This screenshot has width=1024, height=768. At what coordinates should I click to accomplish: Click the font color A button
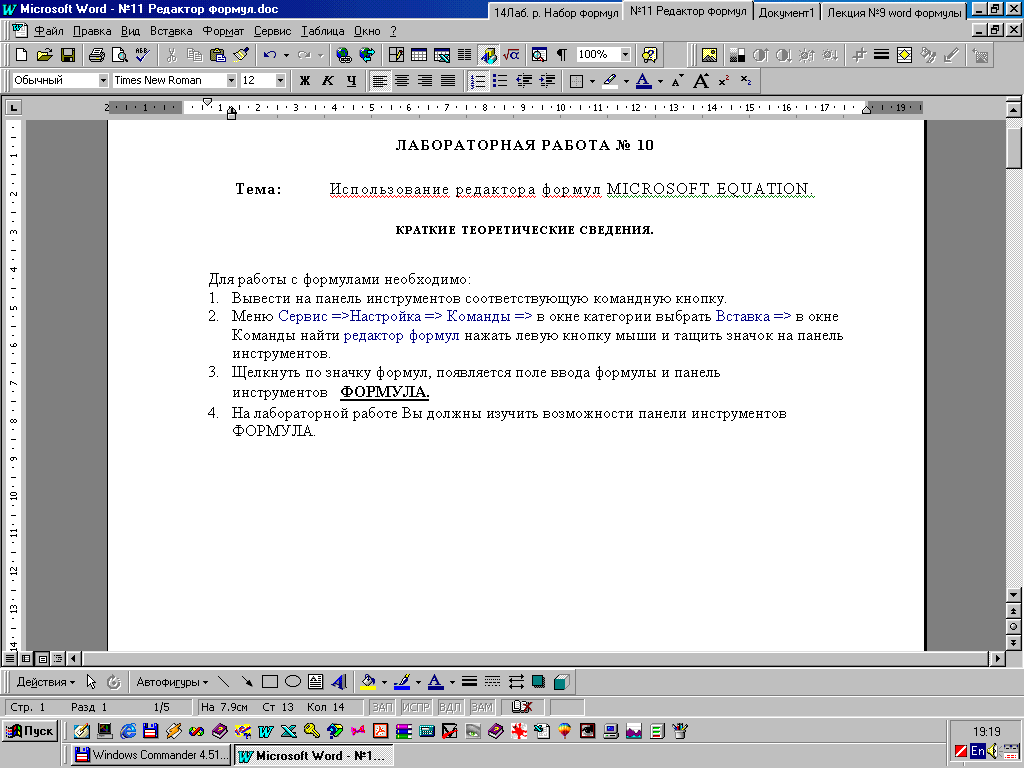(x=643, y=81)
